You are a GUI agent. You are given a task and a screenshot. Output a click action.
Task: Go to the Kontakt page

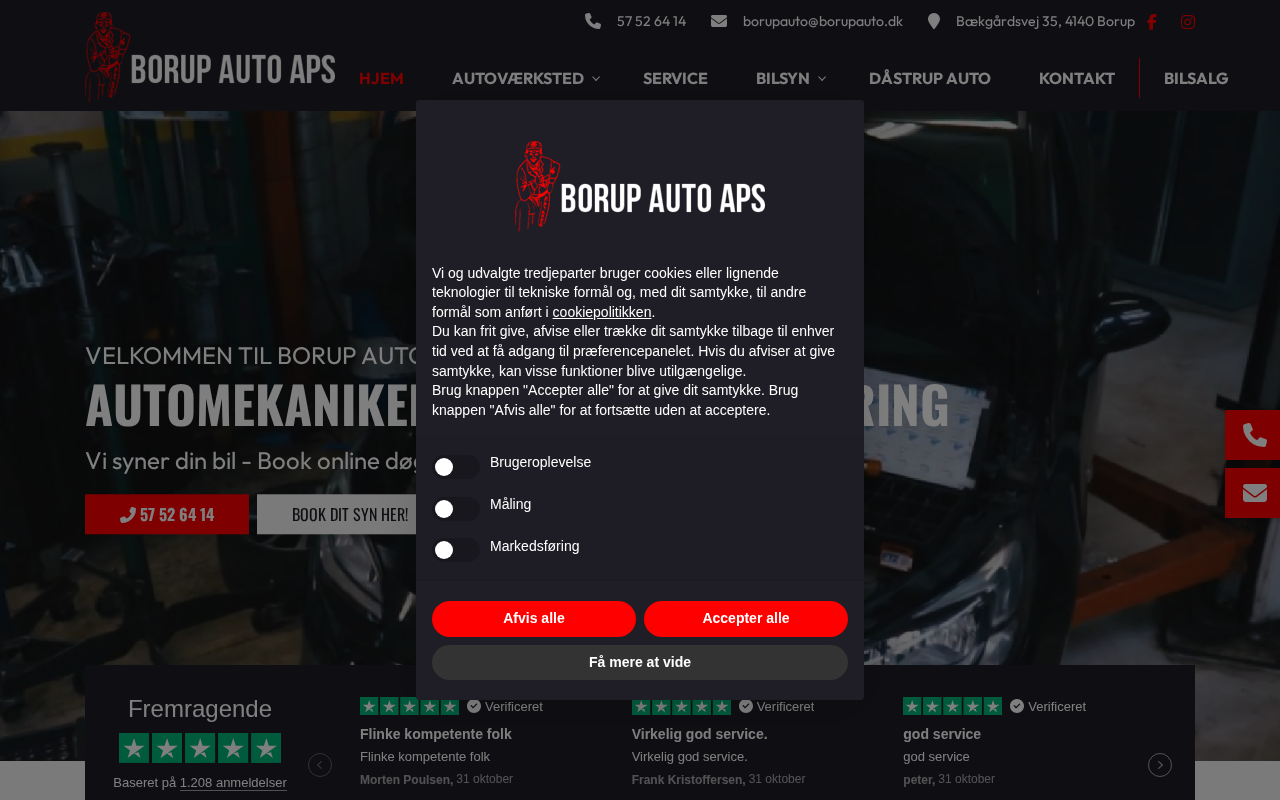coord(1077,78)
